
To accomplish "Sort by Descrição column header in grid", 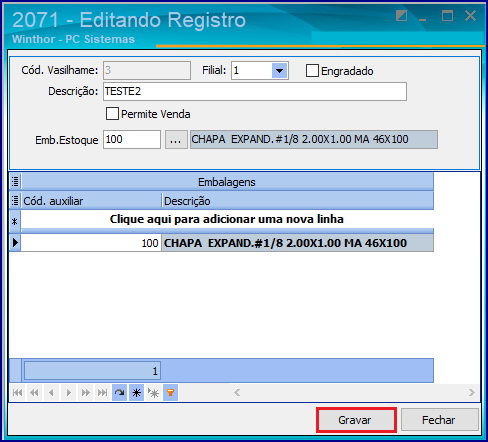I will coord(298,201).
